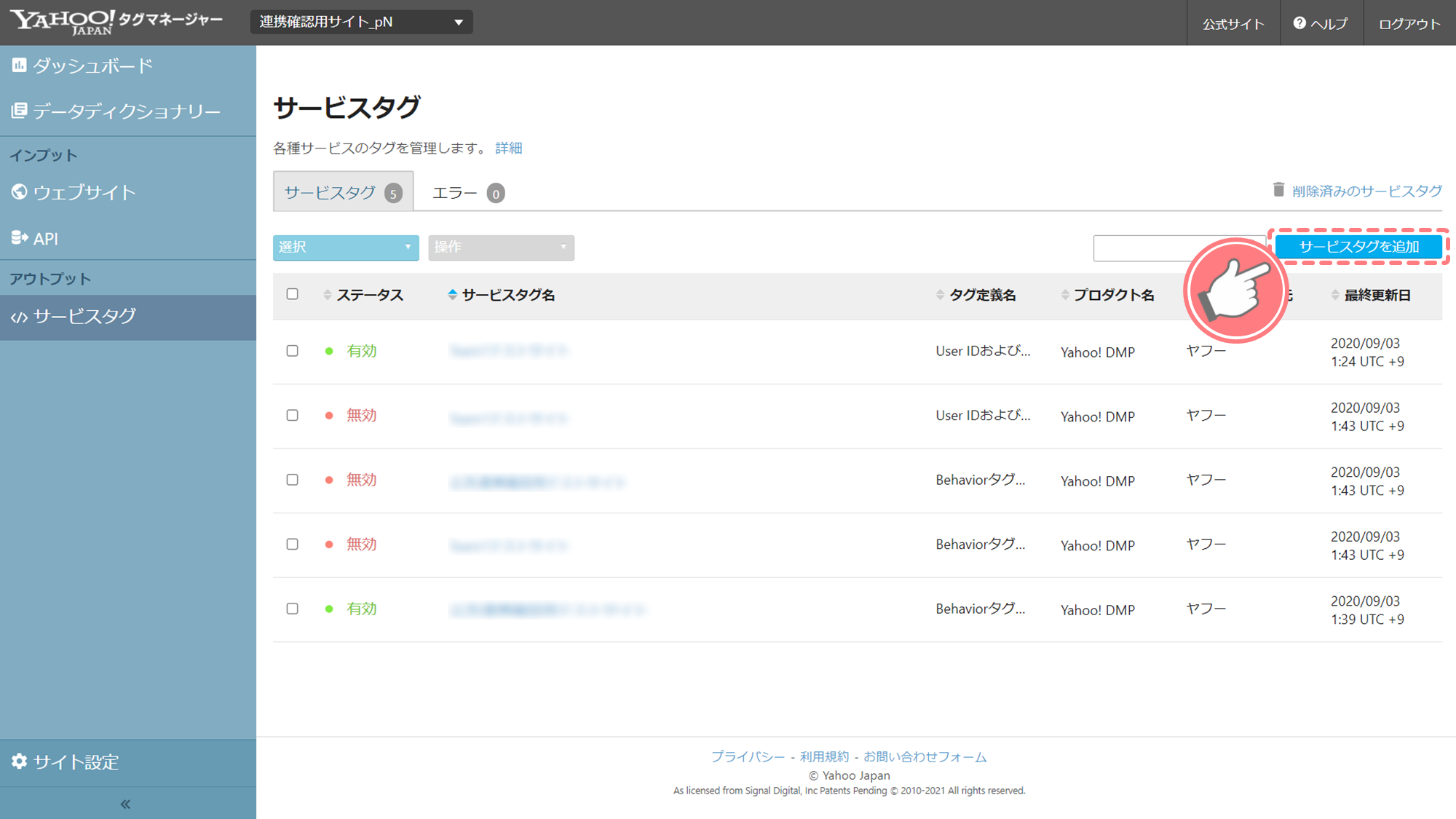Open service tag name in first 有効 row
The height and width of the screenshot is (819, 1456).
(508, 351)
